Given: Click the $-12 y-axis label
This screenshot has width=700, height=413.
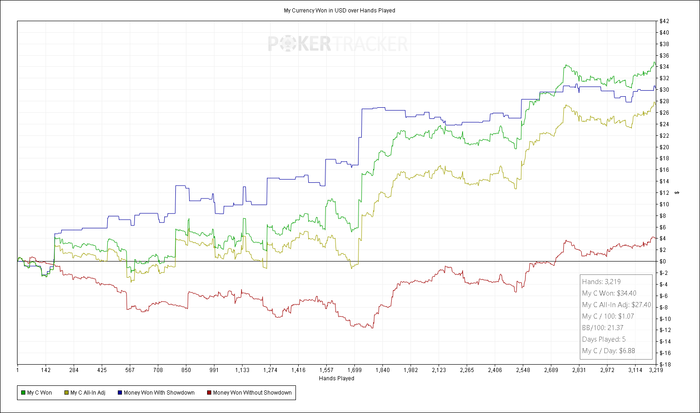Looking at the screenshot, I should [665, 330].
